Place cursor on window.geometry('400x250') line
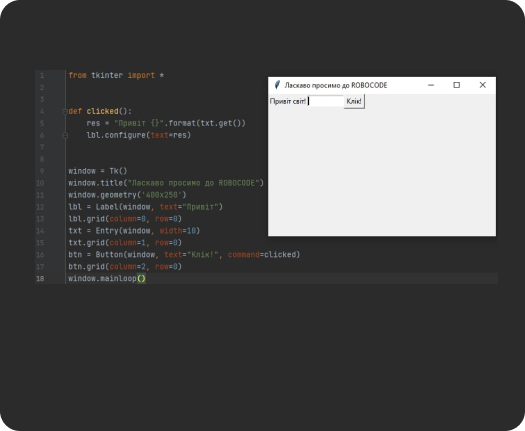Image resolution: width=525 pixels, height=431 pixels. click(x=127, y=195)
